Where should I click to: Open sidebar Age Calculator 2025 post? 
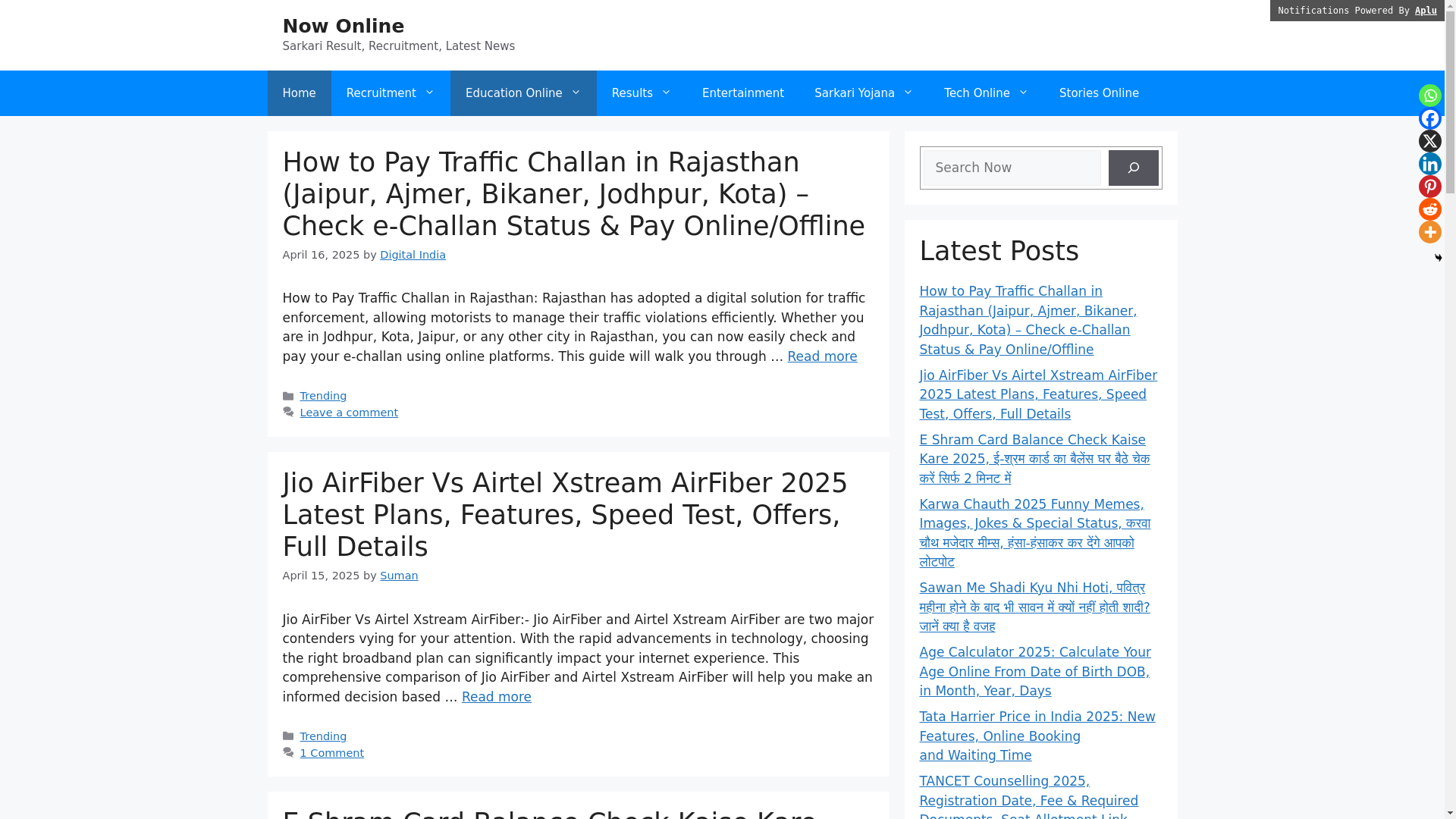pyautogui.click(x=1035, y=671)
